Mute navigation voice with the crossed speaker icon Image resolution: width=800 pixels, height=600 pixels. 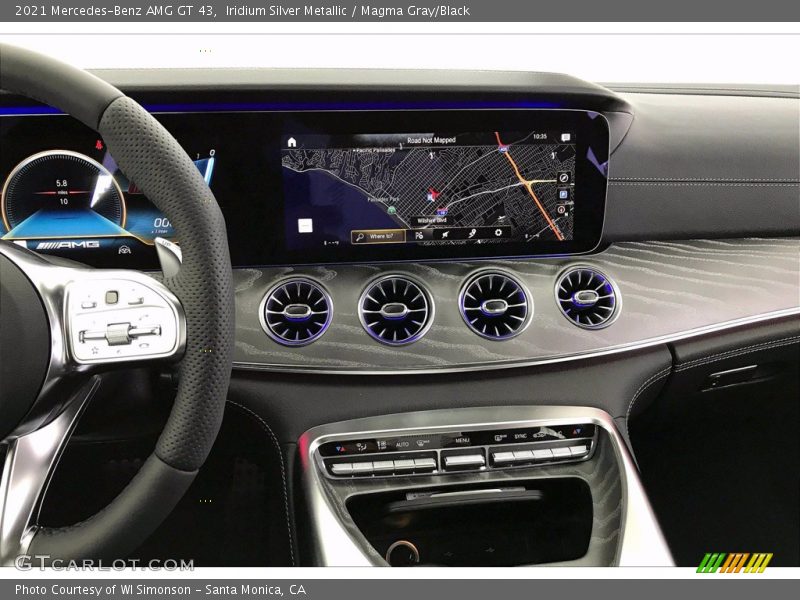(445, 235)
